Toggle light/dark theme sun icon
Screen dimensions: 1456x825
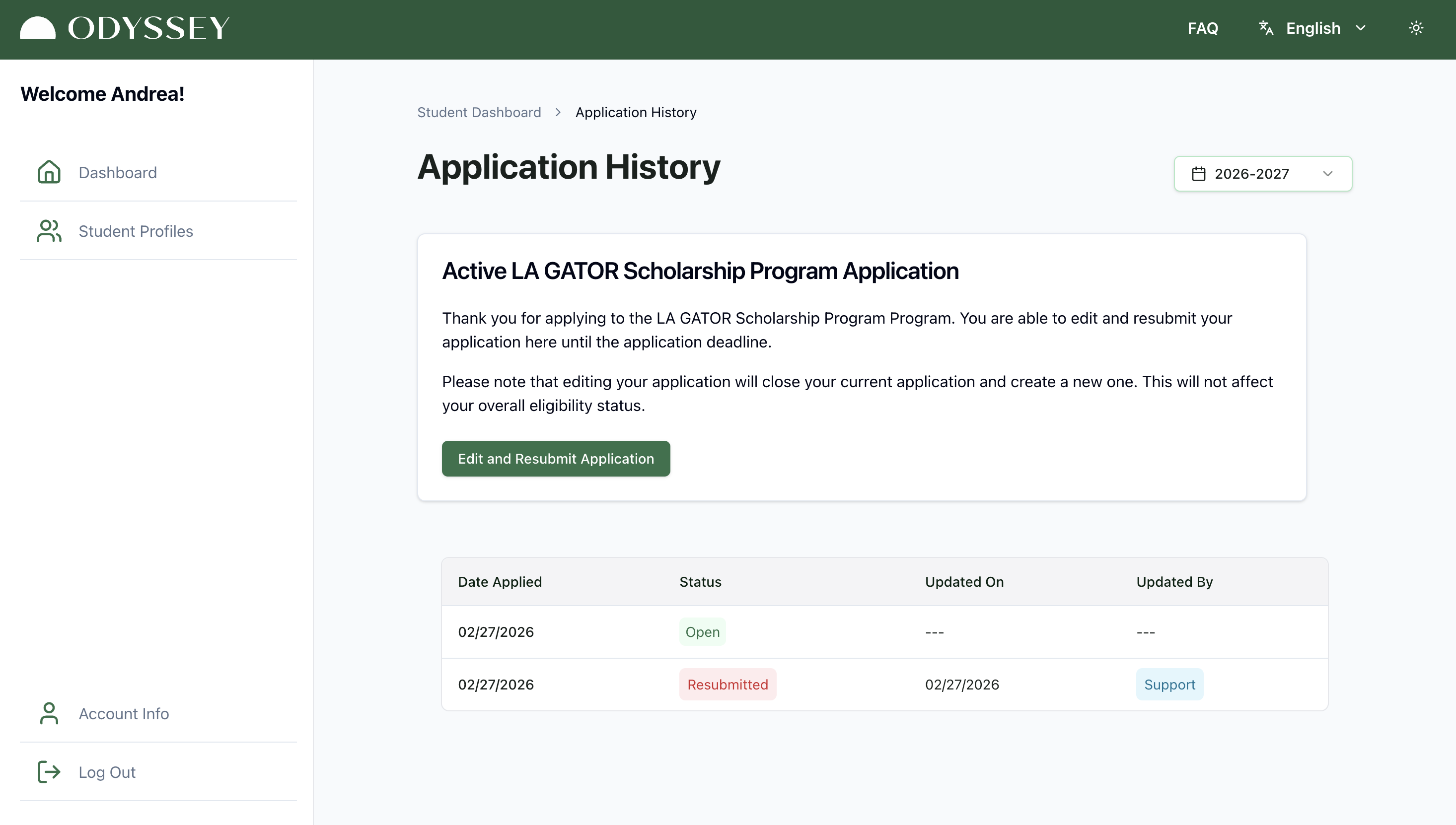pyautogui.click(x=1416, y=28)
